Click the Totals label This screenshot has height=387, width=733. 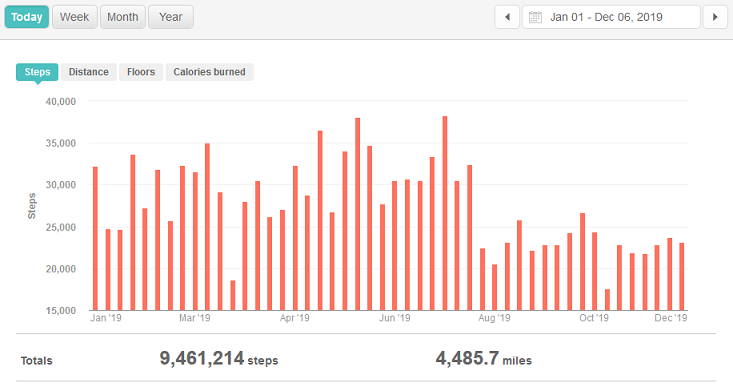pyautogui.click(x=36, y=361)
